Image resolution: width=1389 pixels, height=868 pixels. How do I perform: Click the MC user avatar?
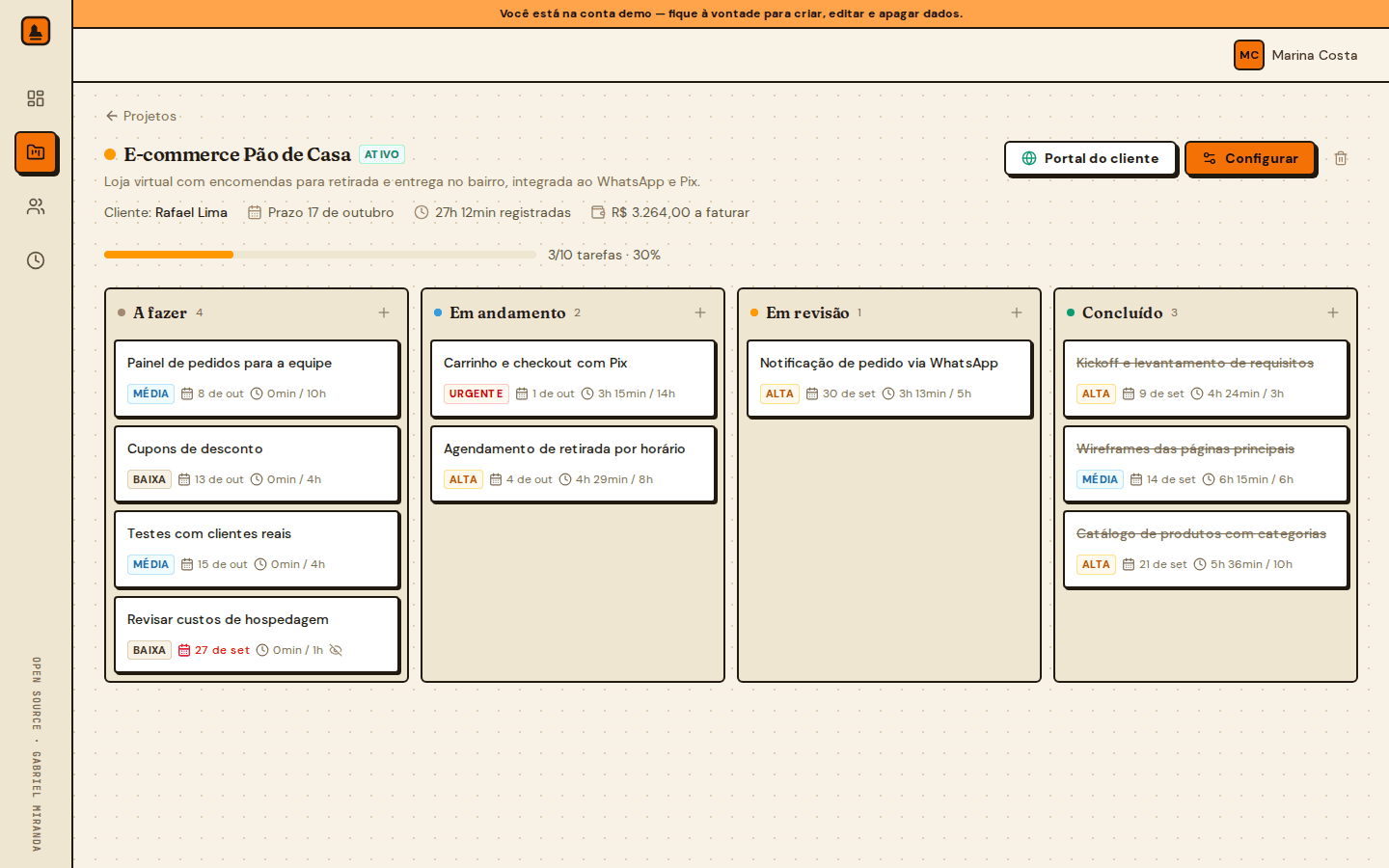pos(1249,55)
